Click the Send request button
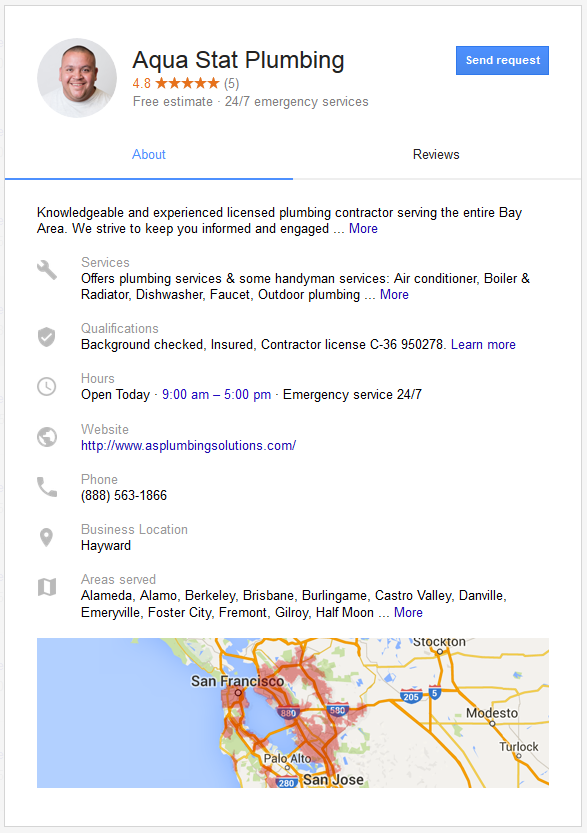Image resolution: width=587 pixels, height=833 pixels. click(503, 61)
